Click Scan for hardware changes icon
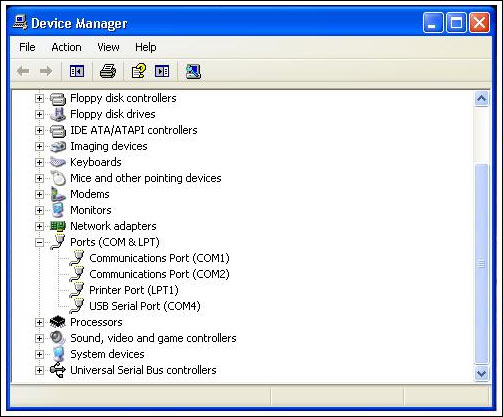 pos(193,71)
